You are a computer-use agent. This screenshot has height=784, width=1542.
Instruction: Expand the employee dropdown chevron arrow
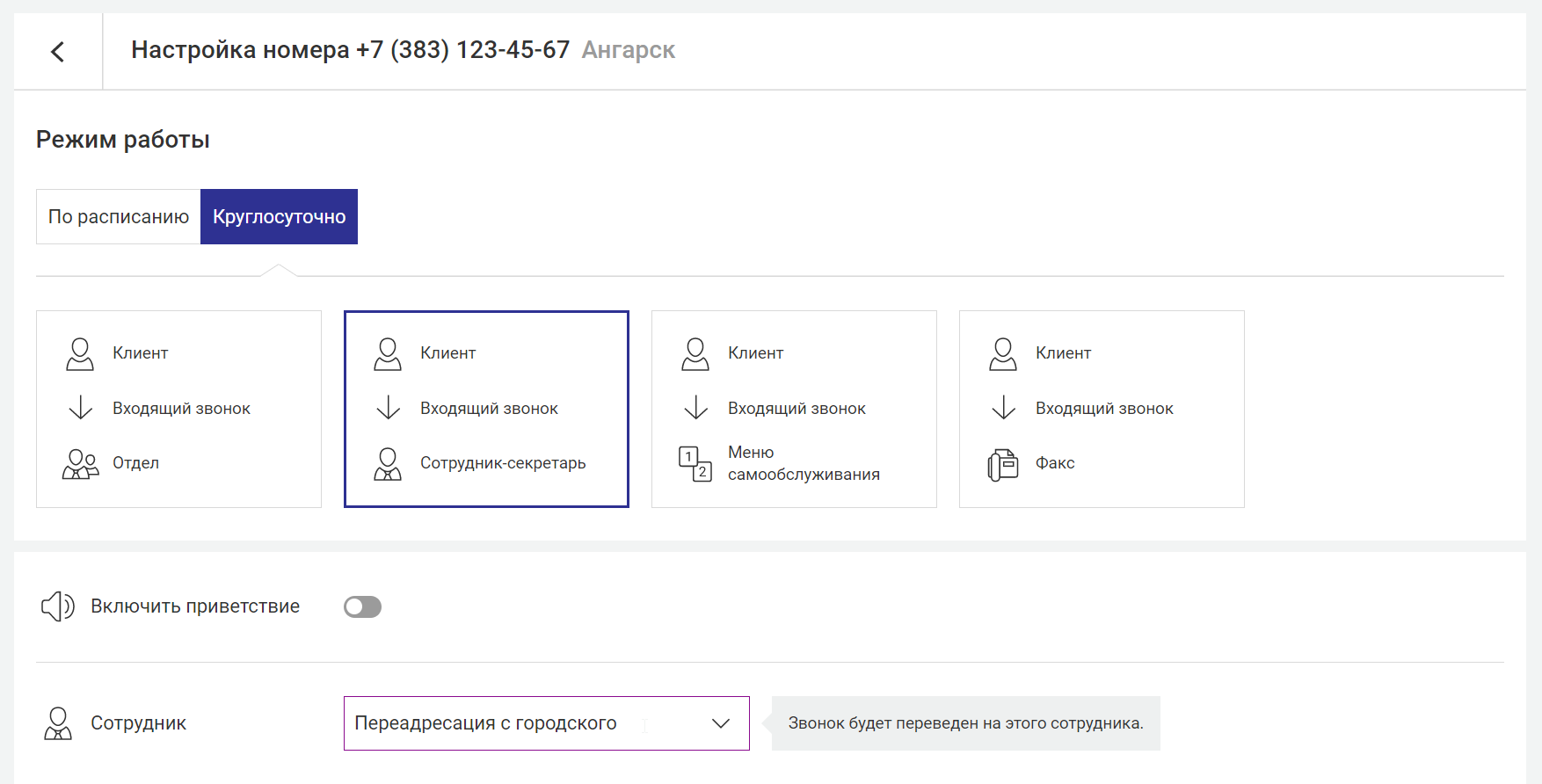point(721,723)
